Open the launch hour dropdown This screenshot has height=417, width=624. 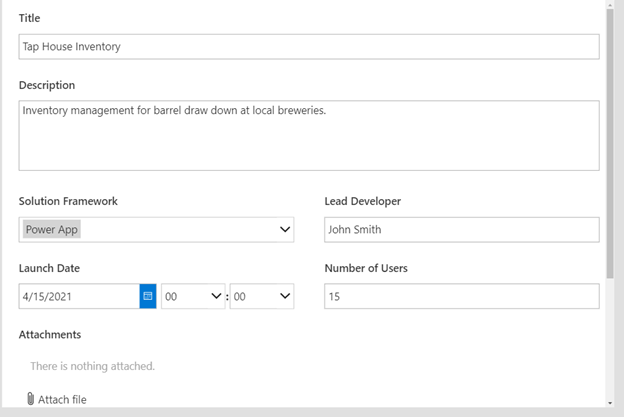point(193,296)
